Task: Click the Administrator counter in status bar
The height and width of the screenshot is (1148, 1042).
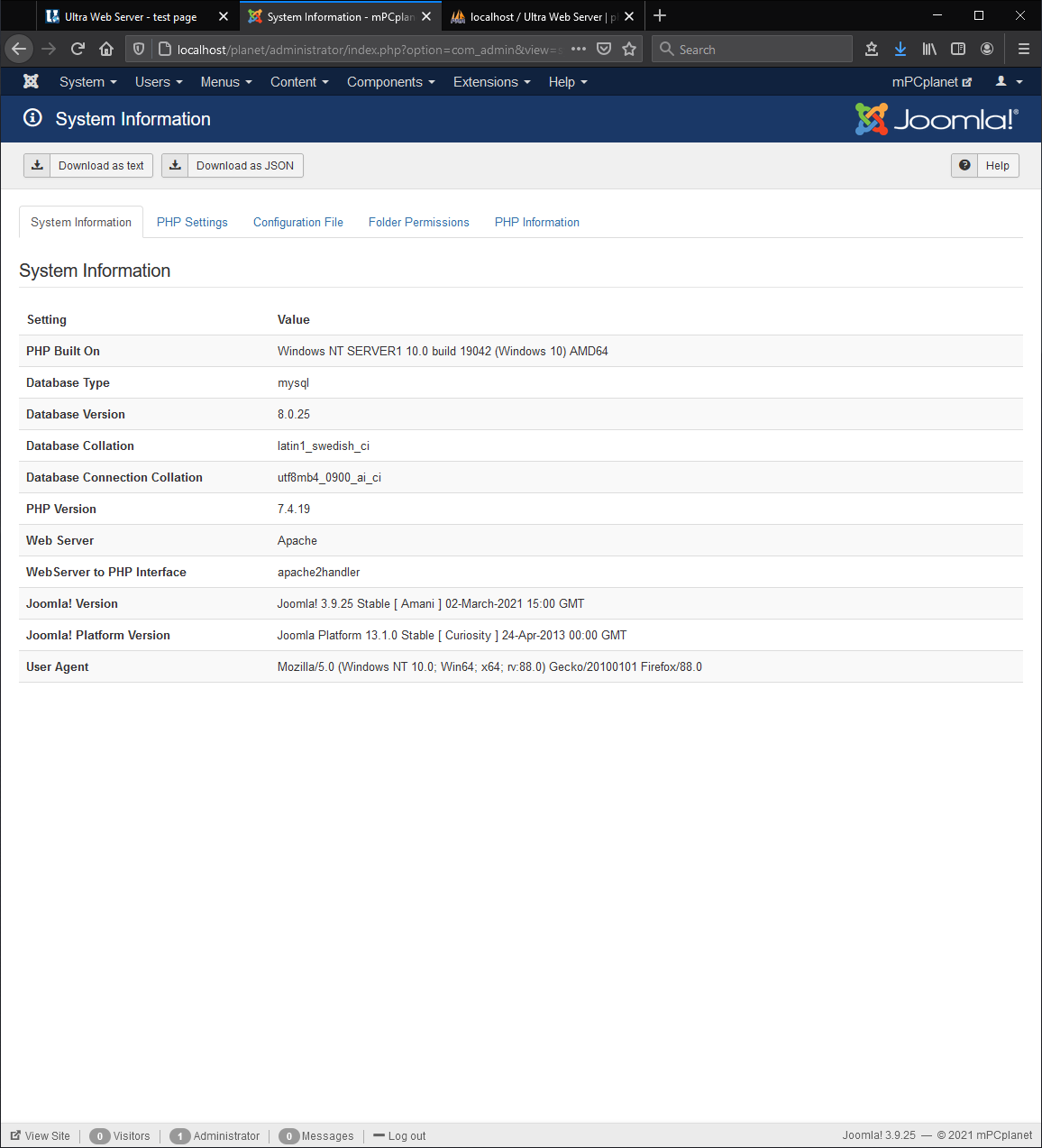Action: (x=215, y=1135)
